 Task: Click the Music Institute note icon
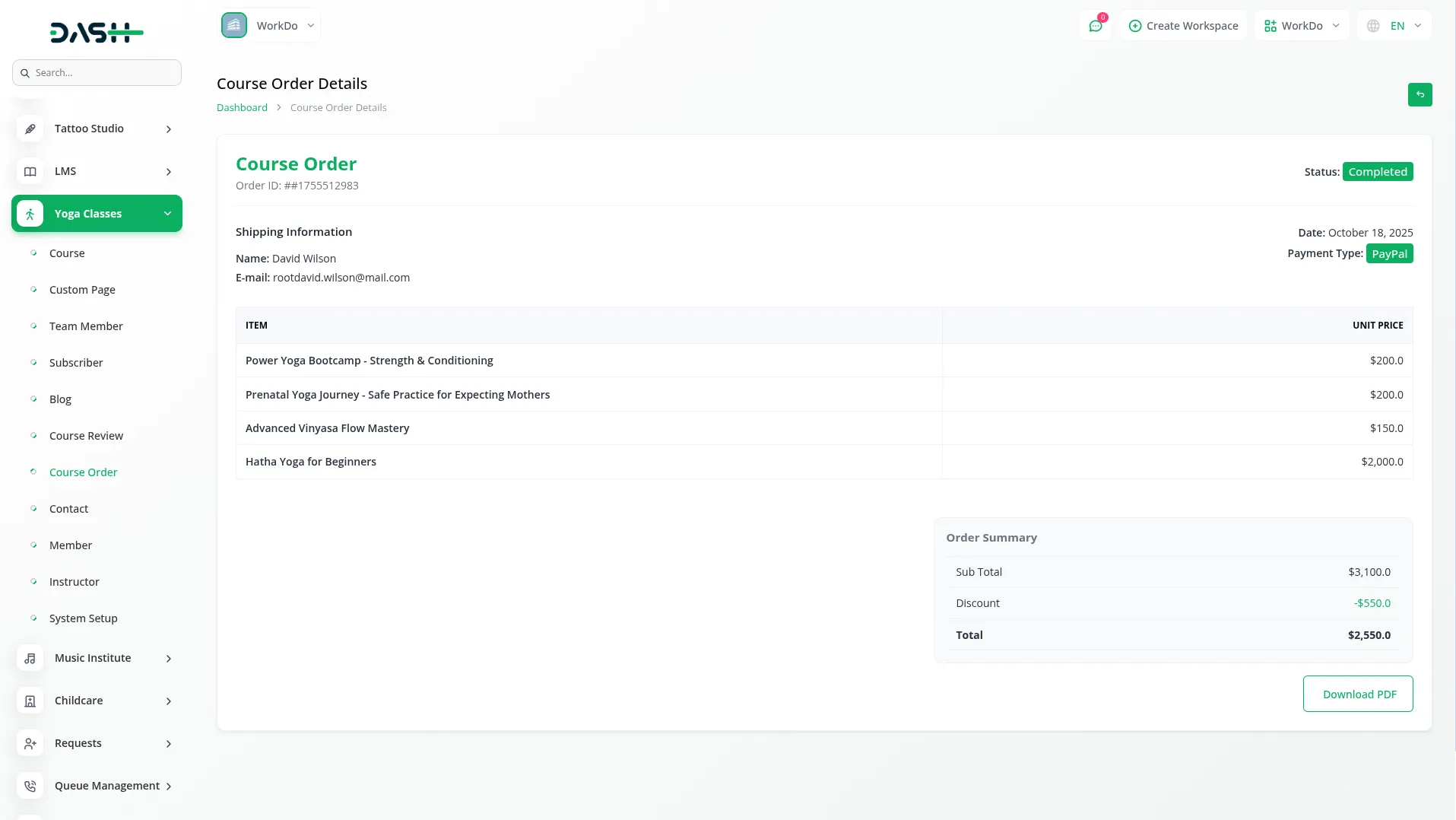pyautogui.click(x=30, y=658)
